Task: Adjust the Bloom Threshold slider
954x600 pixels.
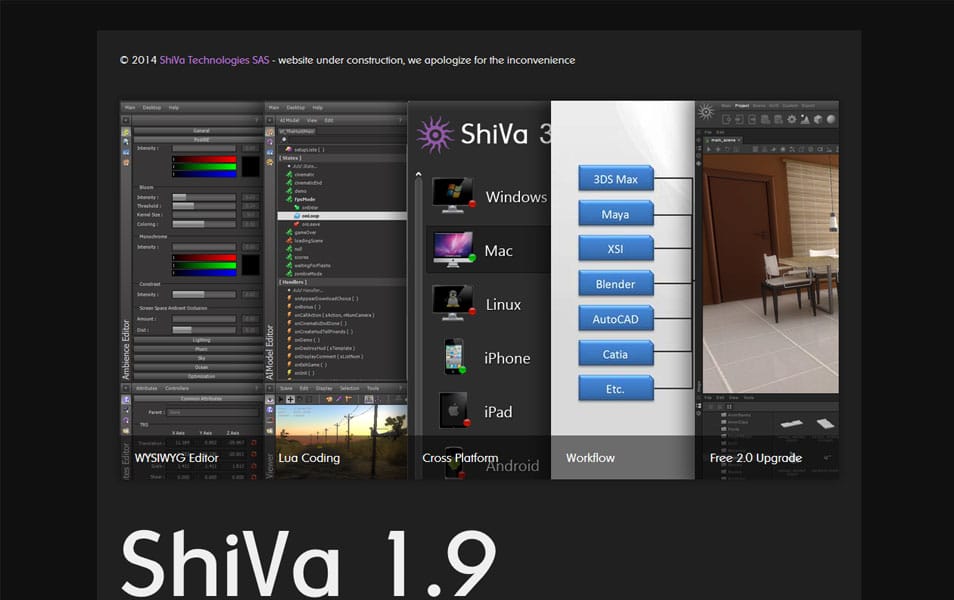Action: (x=204, y=206)
